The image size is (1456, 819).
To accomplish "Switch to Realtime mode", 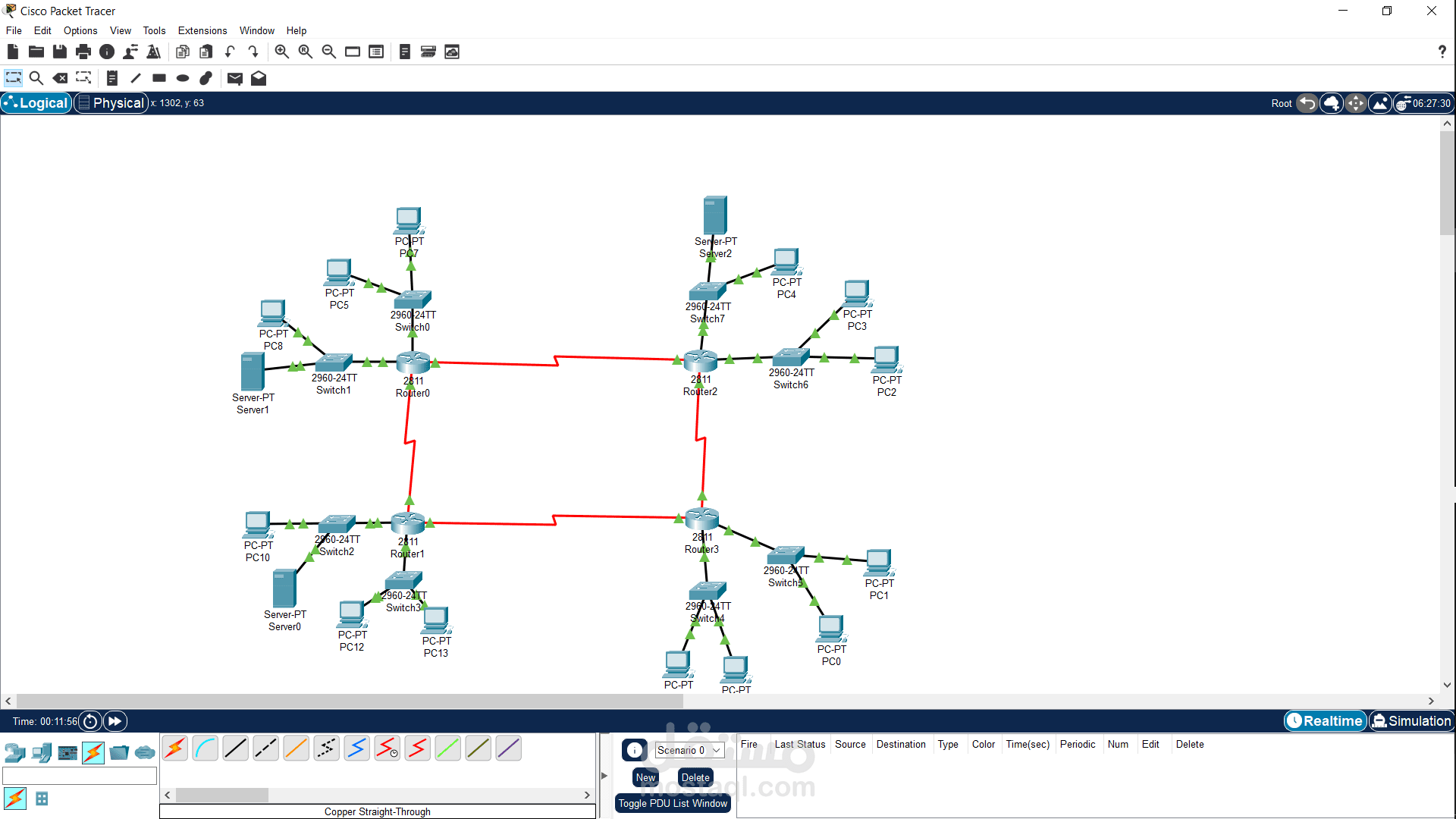I will 1325,721.
